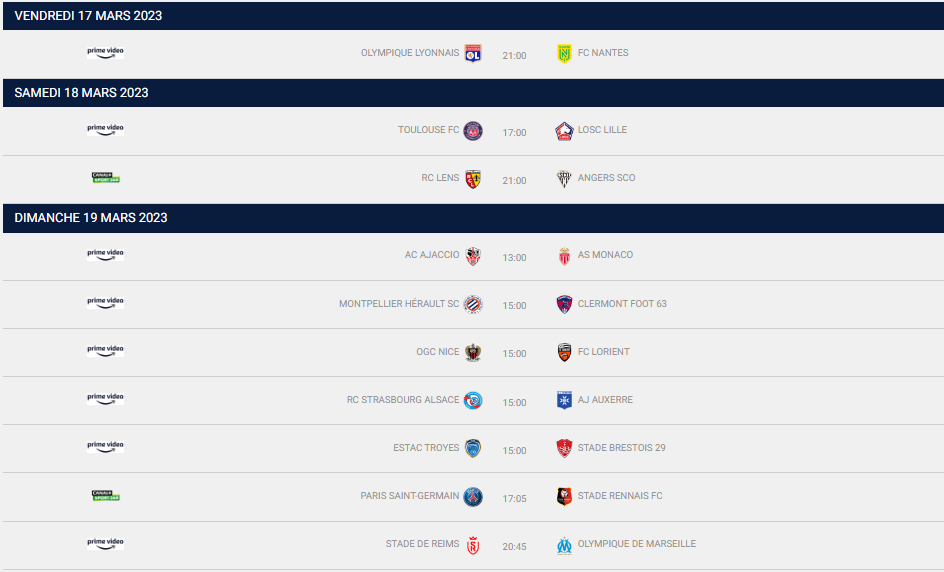This screenshot has height=572, width=944.
Task: Click the Olympique Lyonnais club crest
Action: [x=473, y=53]
